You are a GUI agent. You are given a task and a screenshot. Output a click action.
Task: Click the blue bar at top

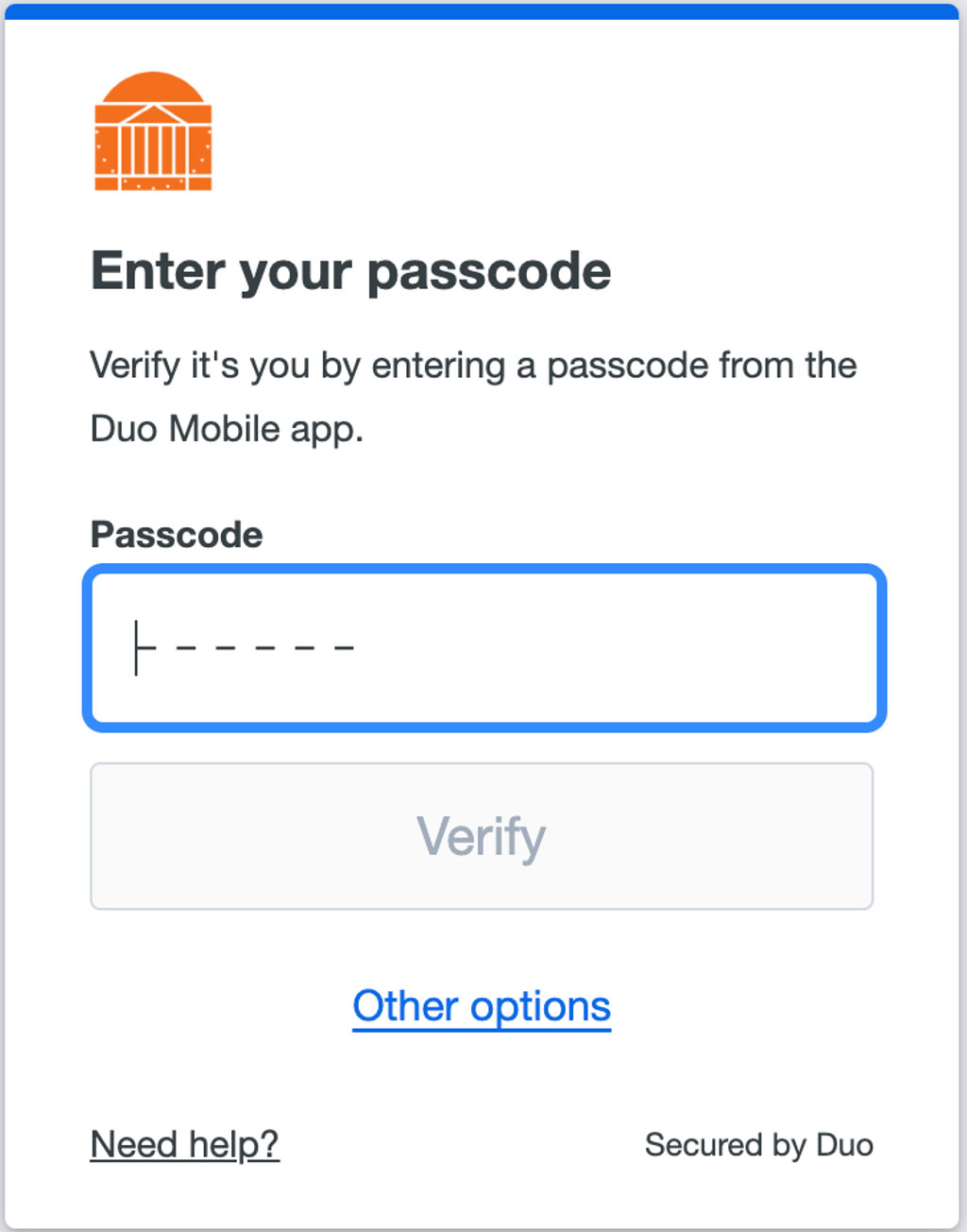[x=482, y=11]
